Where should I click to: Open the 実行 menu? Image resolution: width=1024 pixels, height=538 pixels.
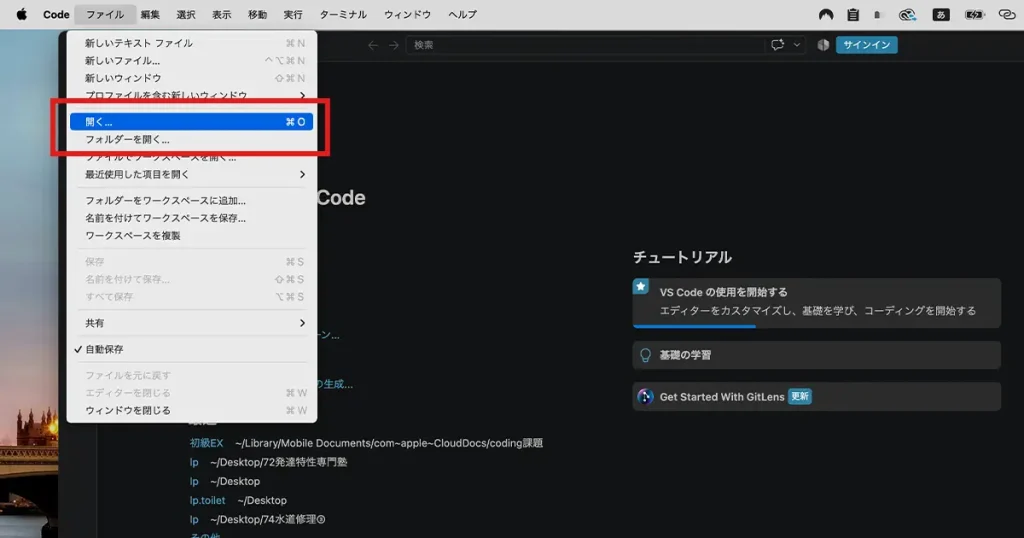293,14
